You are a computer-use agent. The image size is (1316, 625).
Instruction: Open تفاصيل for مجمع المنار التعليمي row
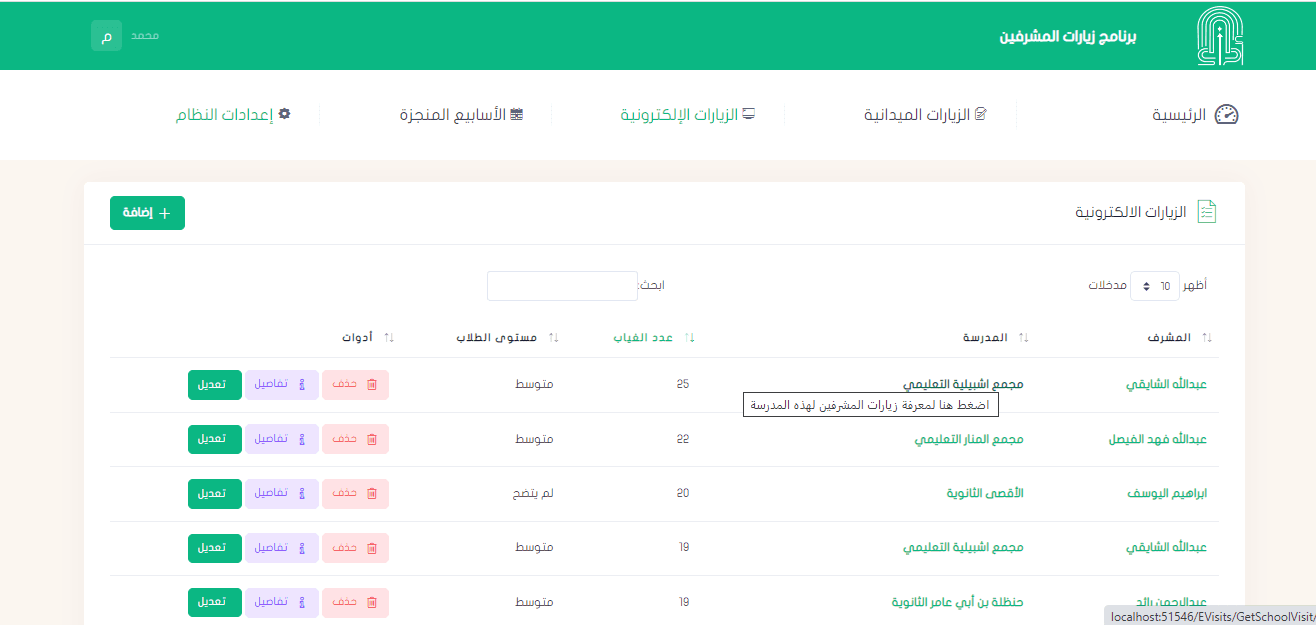(x=281, y=439)
